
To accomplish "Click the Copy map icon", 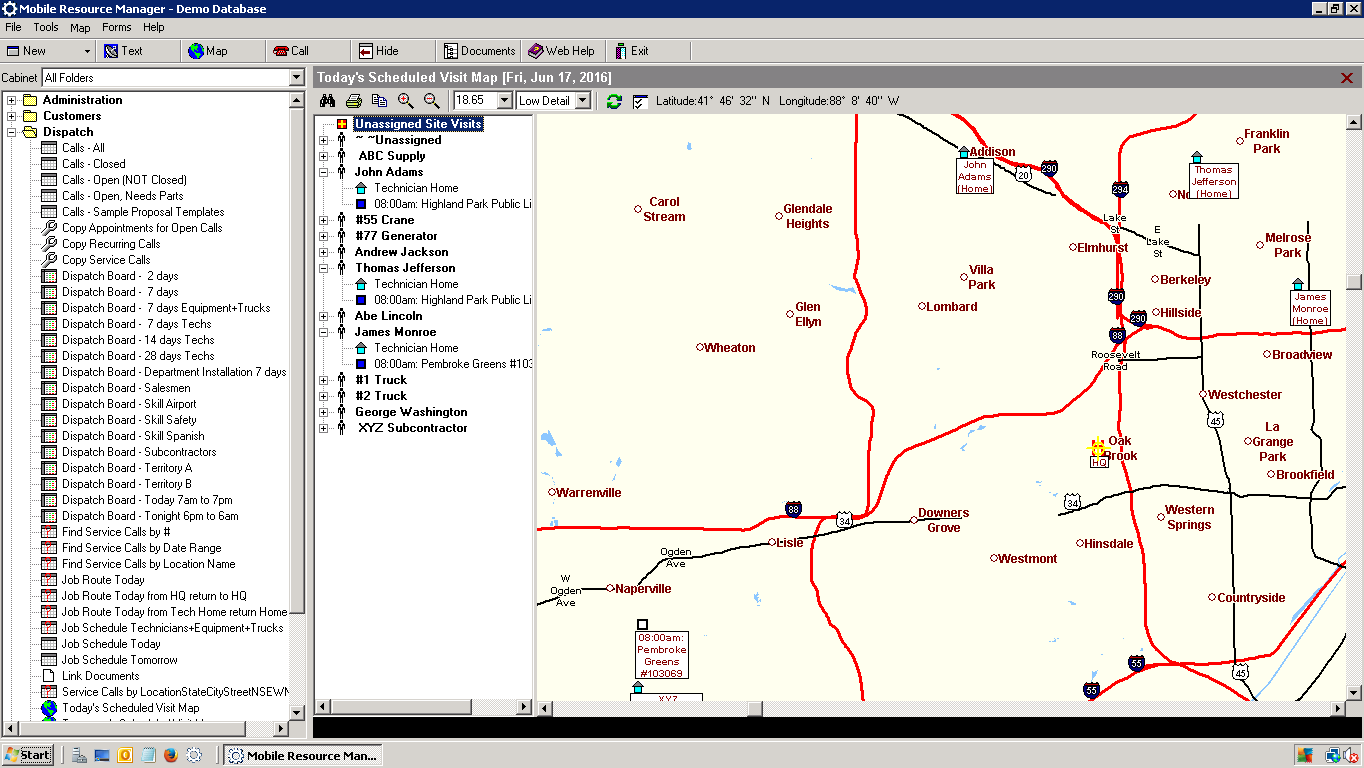I will (x=379, y=101).
